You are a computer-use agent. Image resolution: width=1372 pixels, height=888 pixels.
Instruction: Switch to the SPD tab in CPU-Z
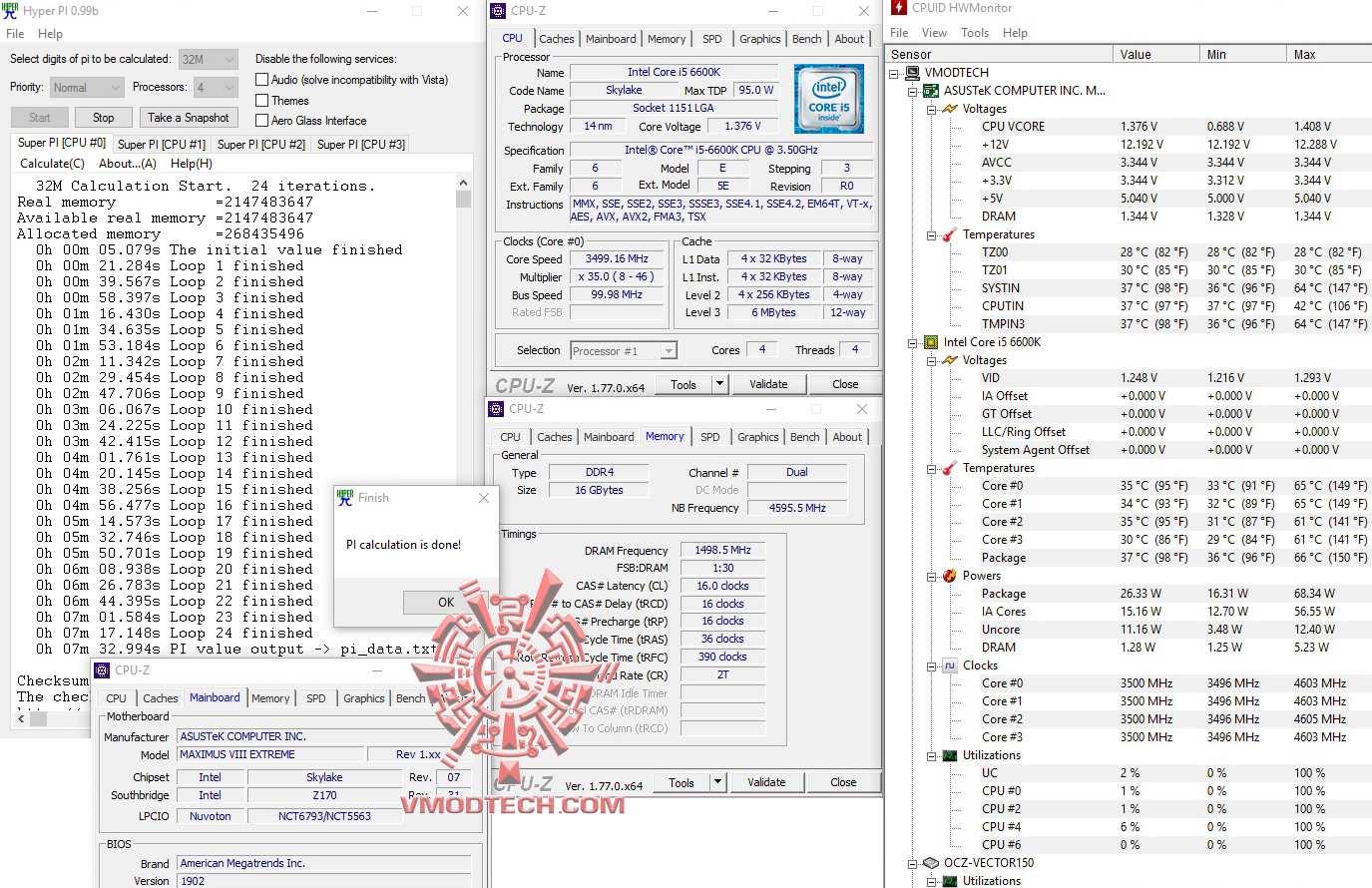[711, 38]
